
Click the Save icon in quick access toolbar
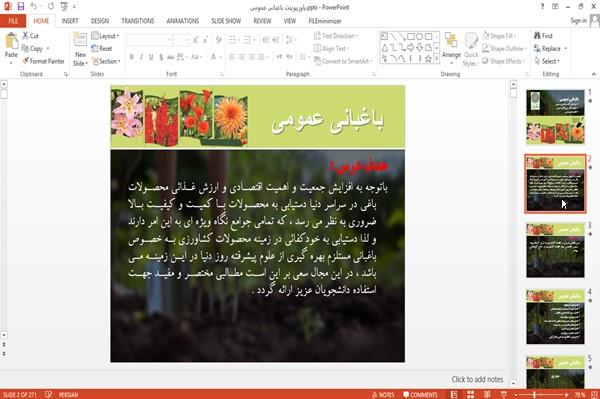tap(21, 7)
